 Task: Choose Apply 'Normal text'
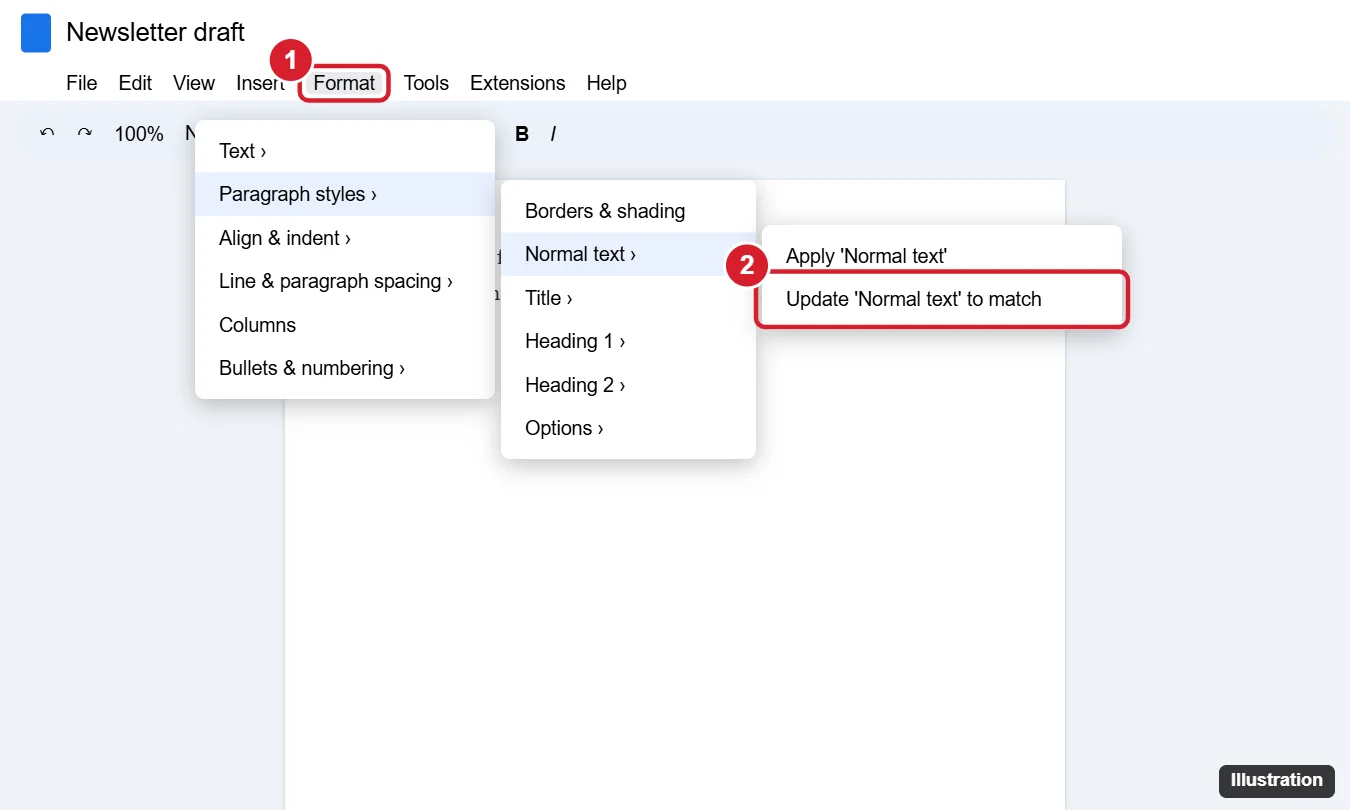tap(942, 256)
